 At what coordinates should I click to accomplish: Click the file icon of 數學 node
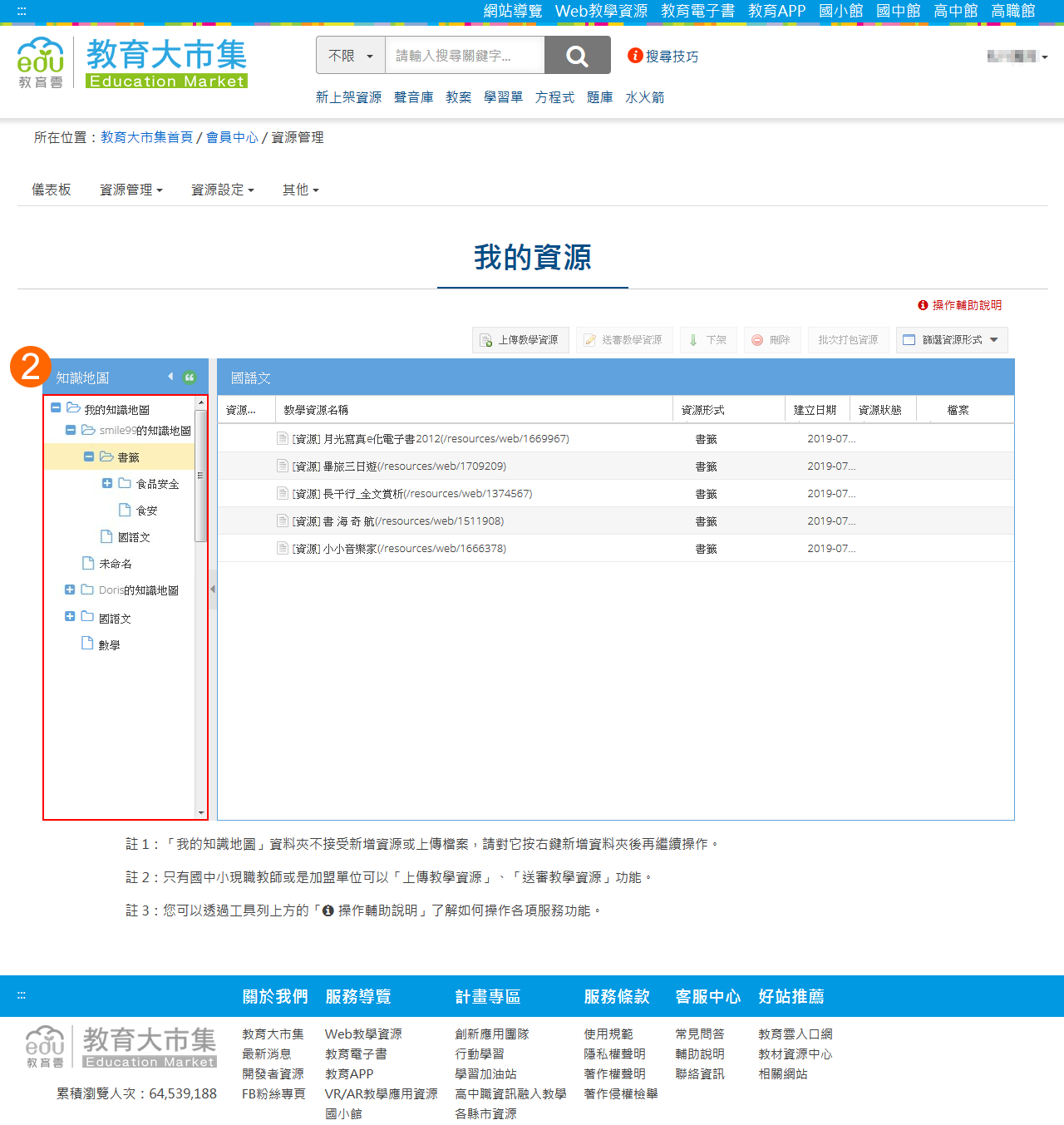(87, 644)
